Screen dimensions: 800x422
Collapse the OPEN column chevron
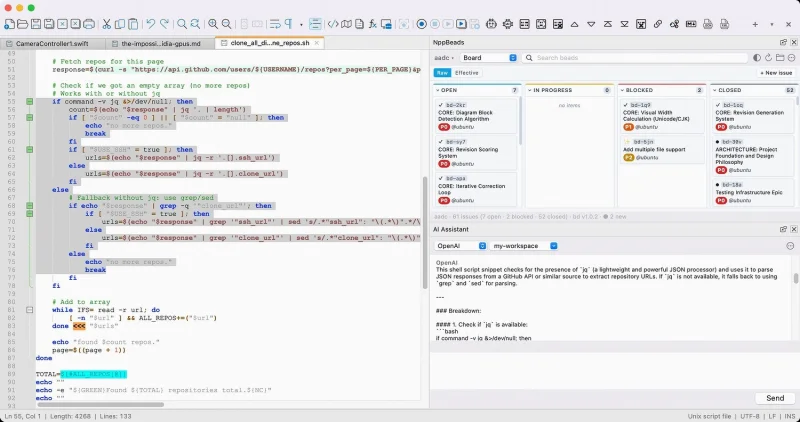438,90
